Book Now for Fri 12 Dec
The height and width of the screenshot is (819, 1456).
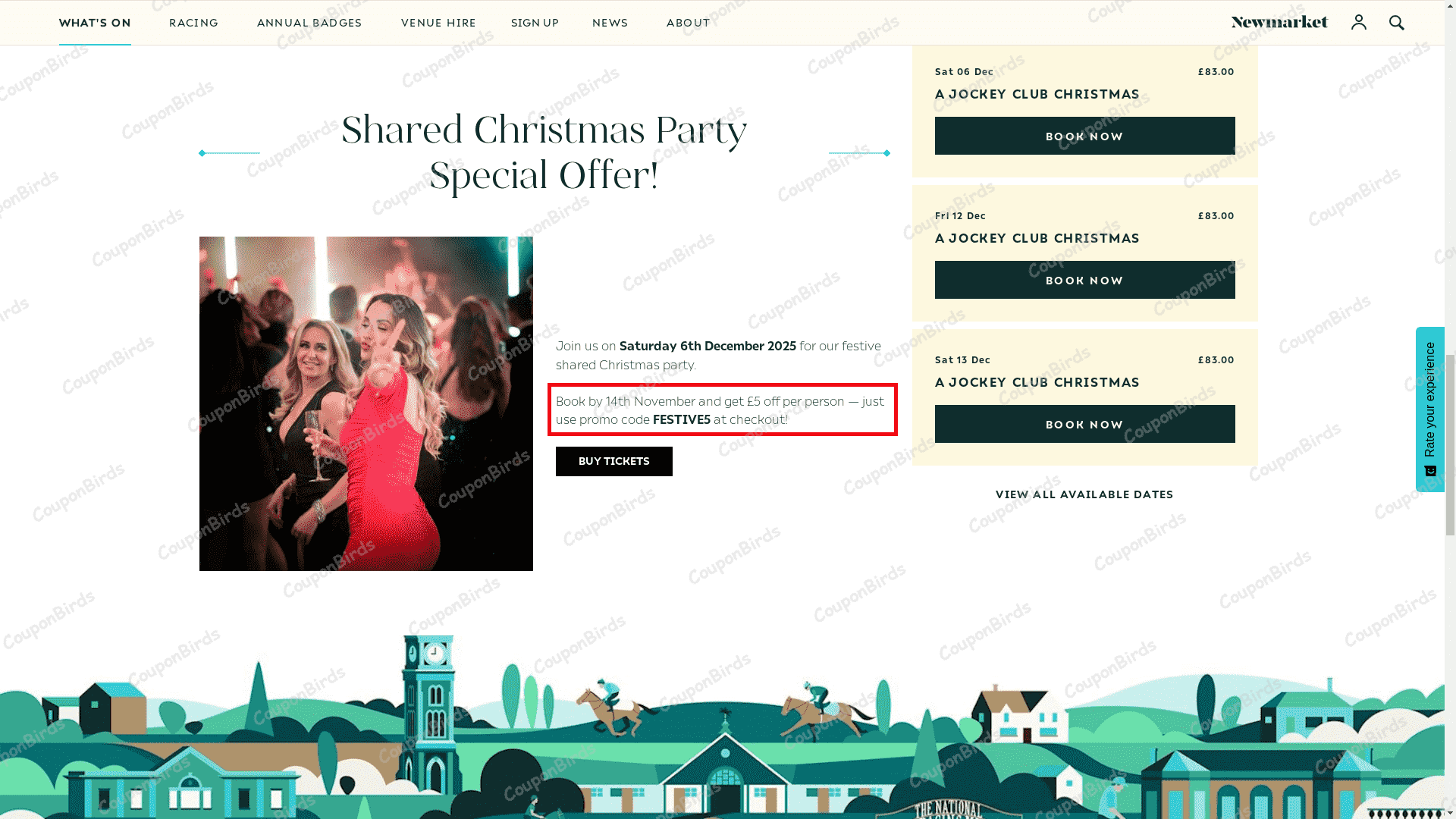[1084, 280]
